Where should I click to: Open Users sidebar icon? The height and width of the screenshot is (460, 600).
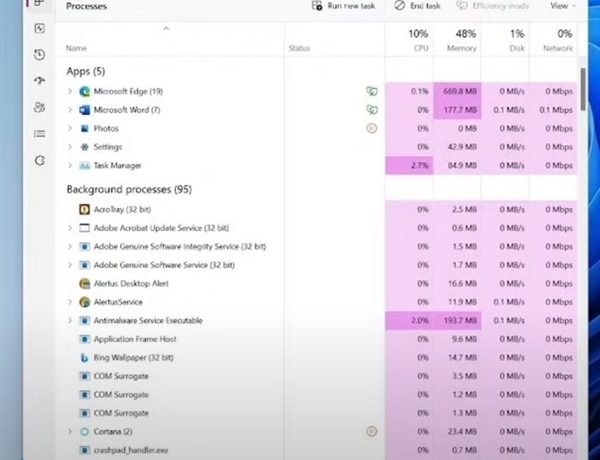click(x=39, y=107)
